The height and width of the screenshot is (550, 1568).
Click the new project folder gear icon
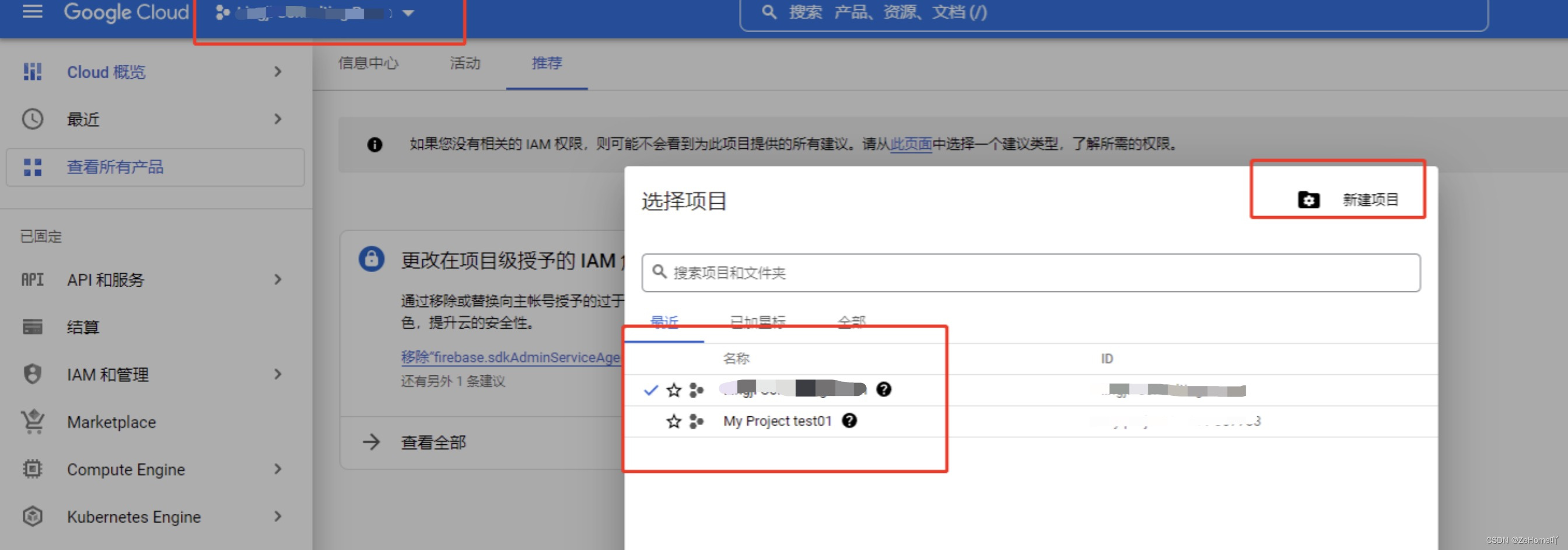point(1308,200)
